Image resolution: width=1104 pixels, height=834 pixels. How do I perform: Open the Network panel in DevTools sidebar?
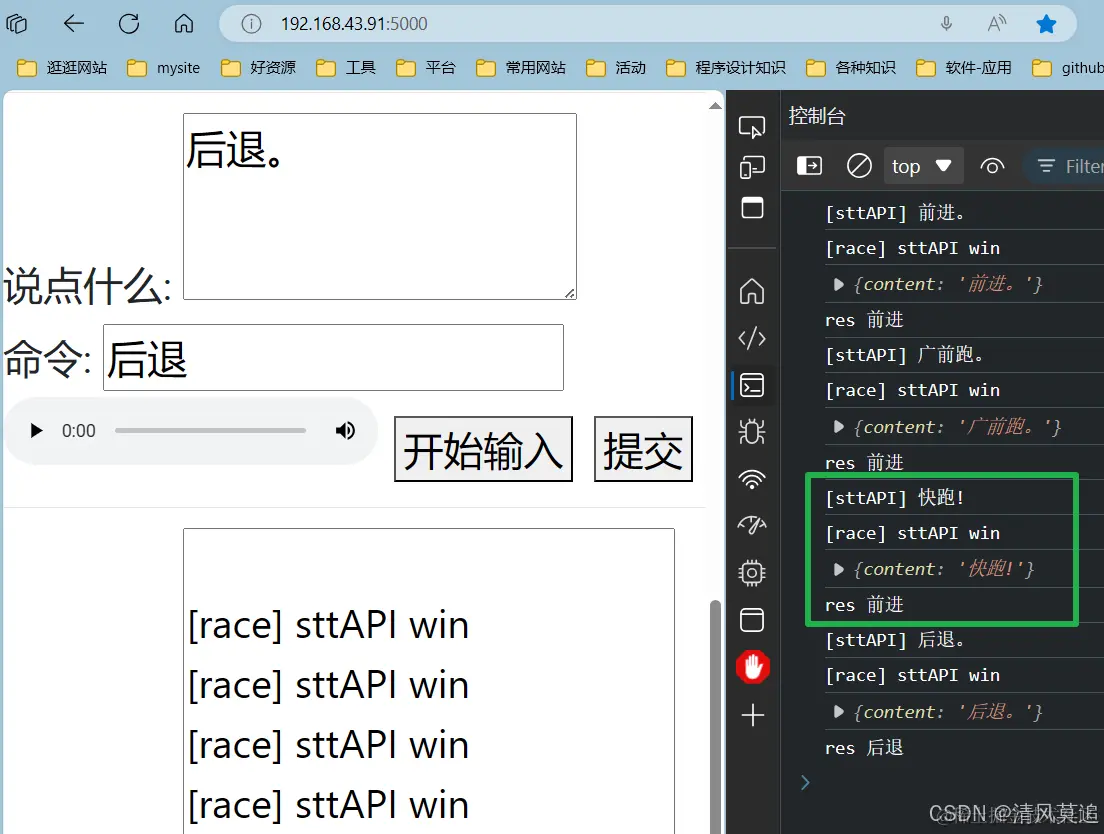pyautogui.click(x=752, y=478)
